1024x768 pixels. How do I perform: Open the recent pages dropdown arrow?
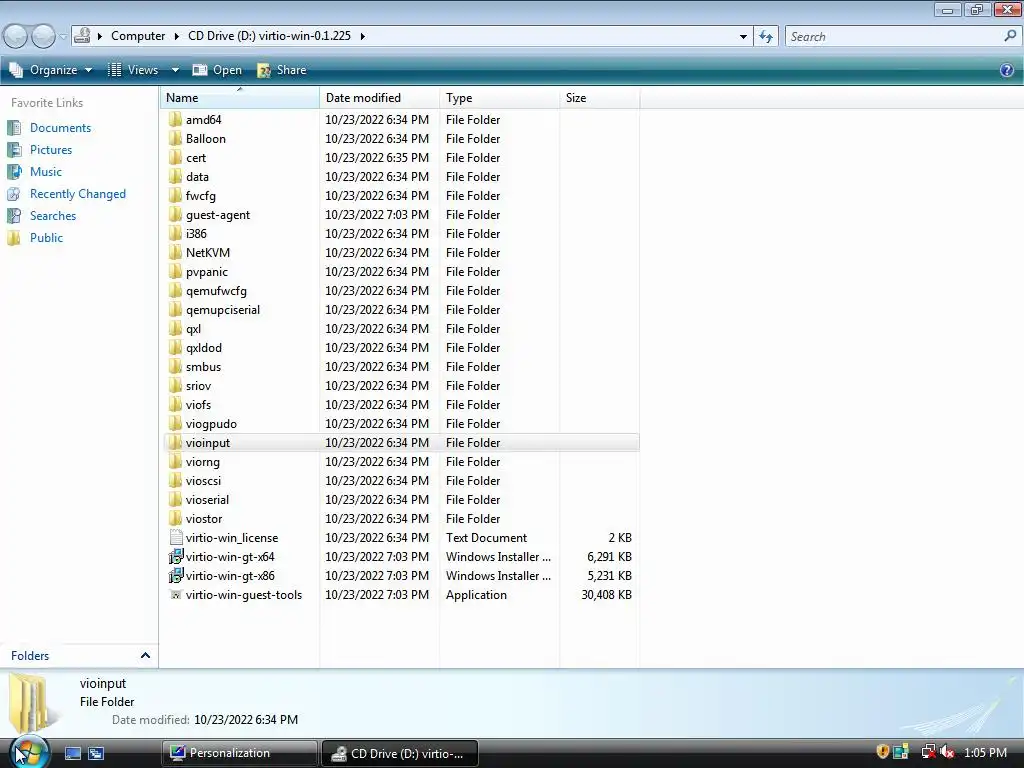(x=63, y=37)
